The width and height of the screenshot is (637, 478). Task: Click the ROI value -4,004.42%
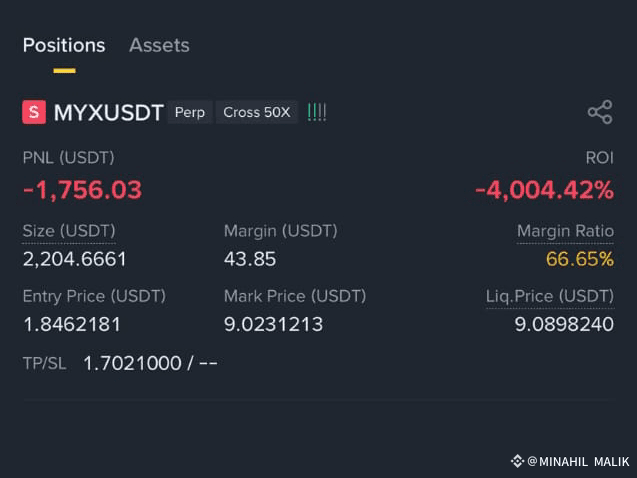[544, 190]
